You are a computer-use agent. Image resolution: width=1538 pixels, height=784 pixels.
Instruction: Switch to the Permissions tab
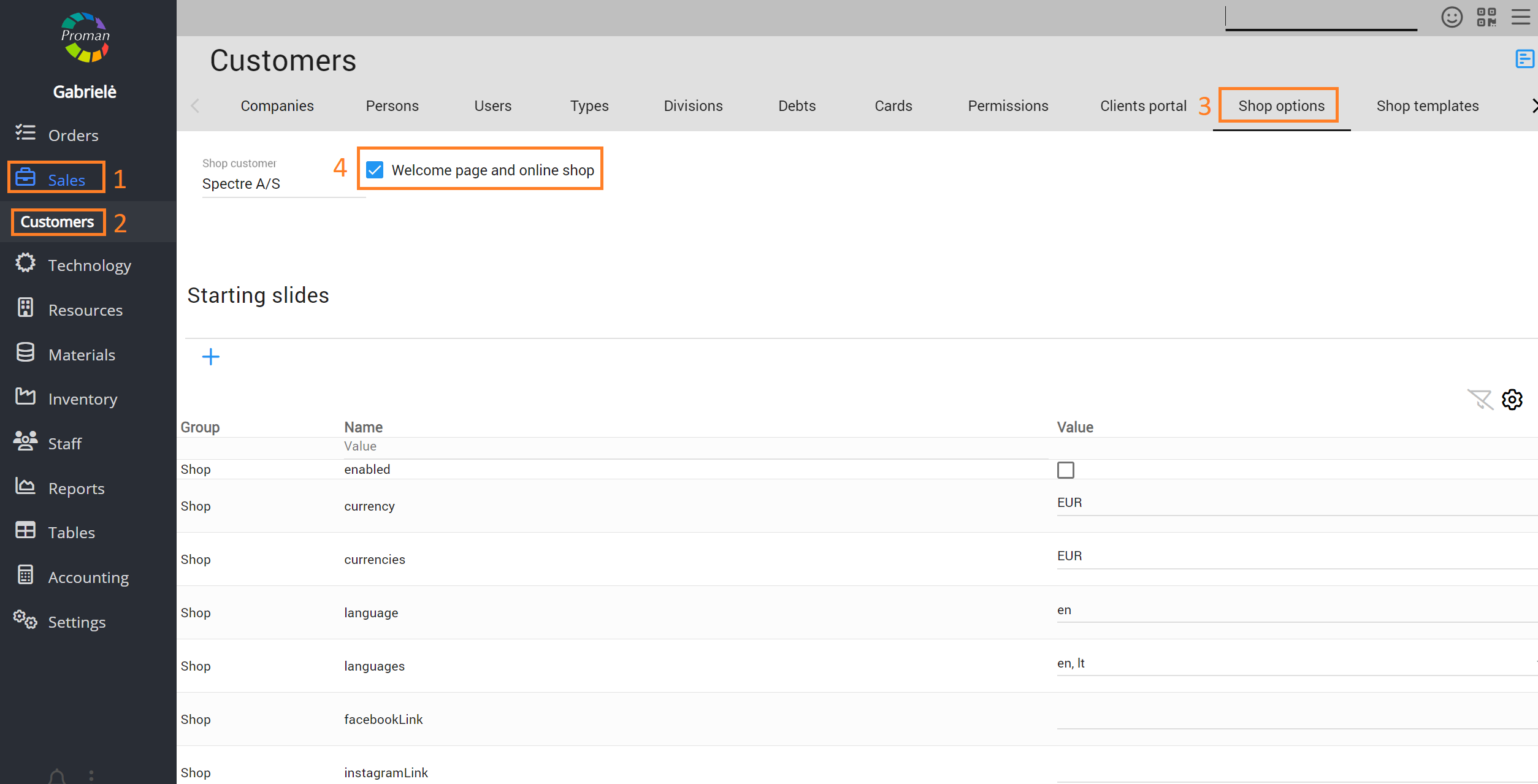(x=1008, y=106)
